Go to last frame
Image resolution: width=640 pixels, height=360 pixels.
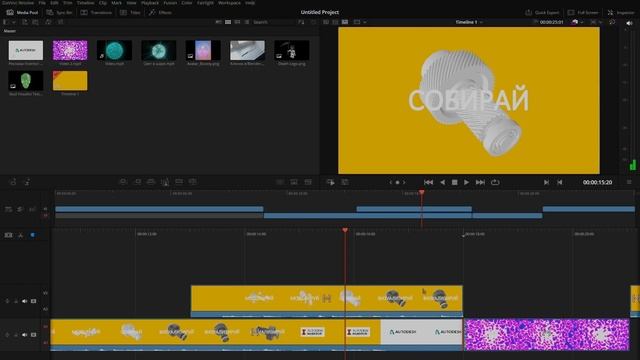click(480, 182)
